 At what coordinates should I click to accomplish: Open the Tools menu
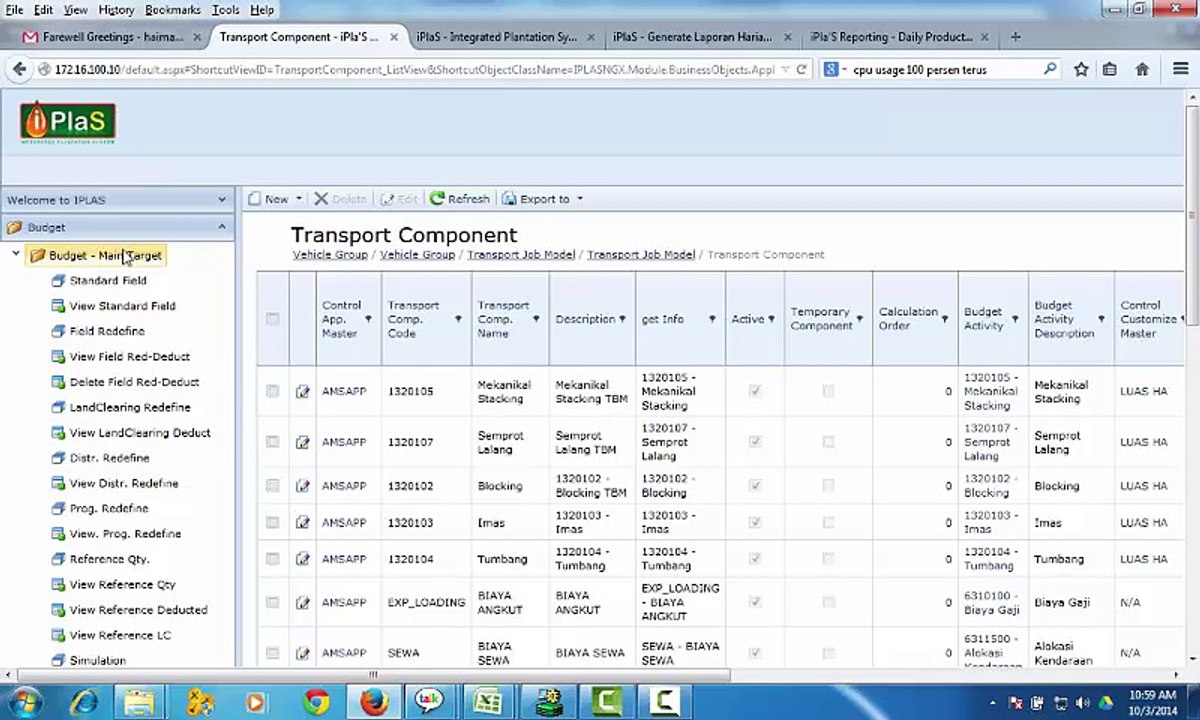pos(226,9)
